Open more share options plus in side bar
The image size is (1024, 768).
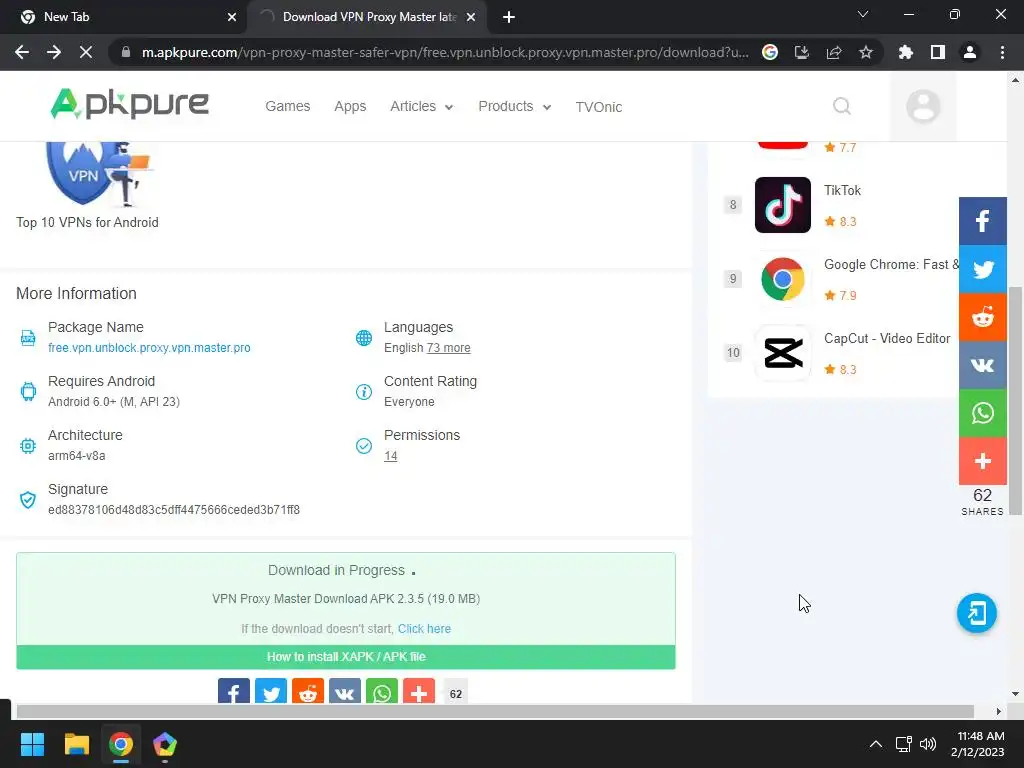coord(982,461)
